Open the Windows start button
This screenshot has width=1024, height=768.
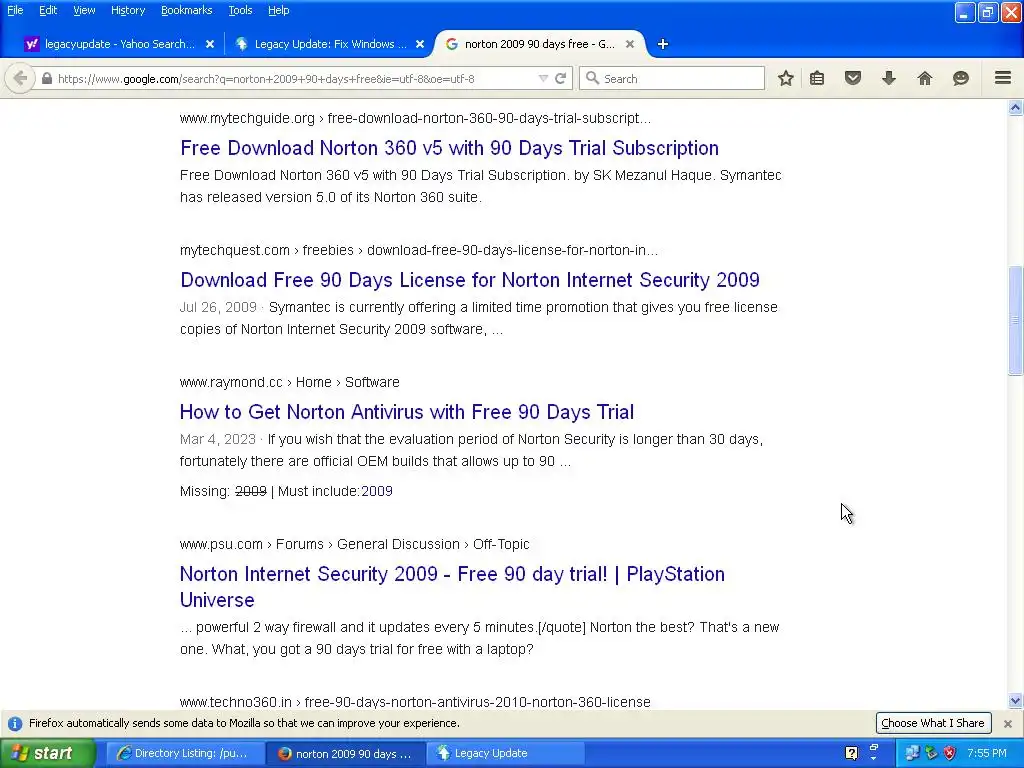coord(48,753)
